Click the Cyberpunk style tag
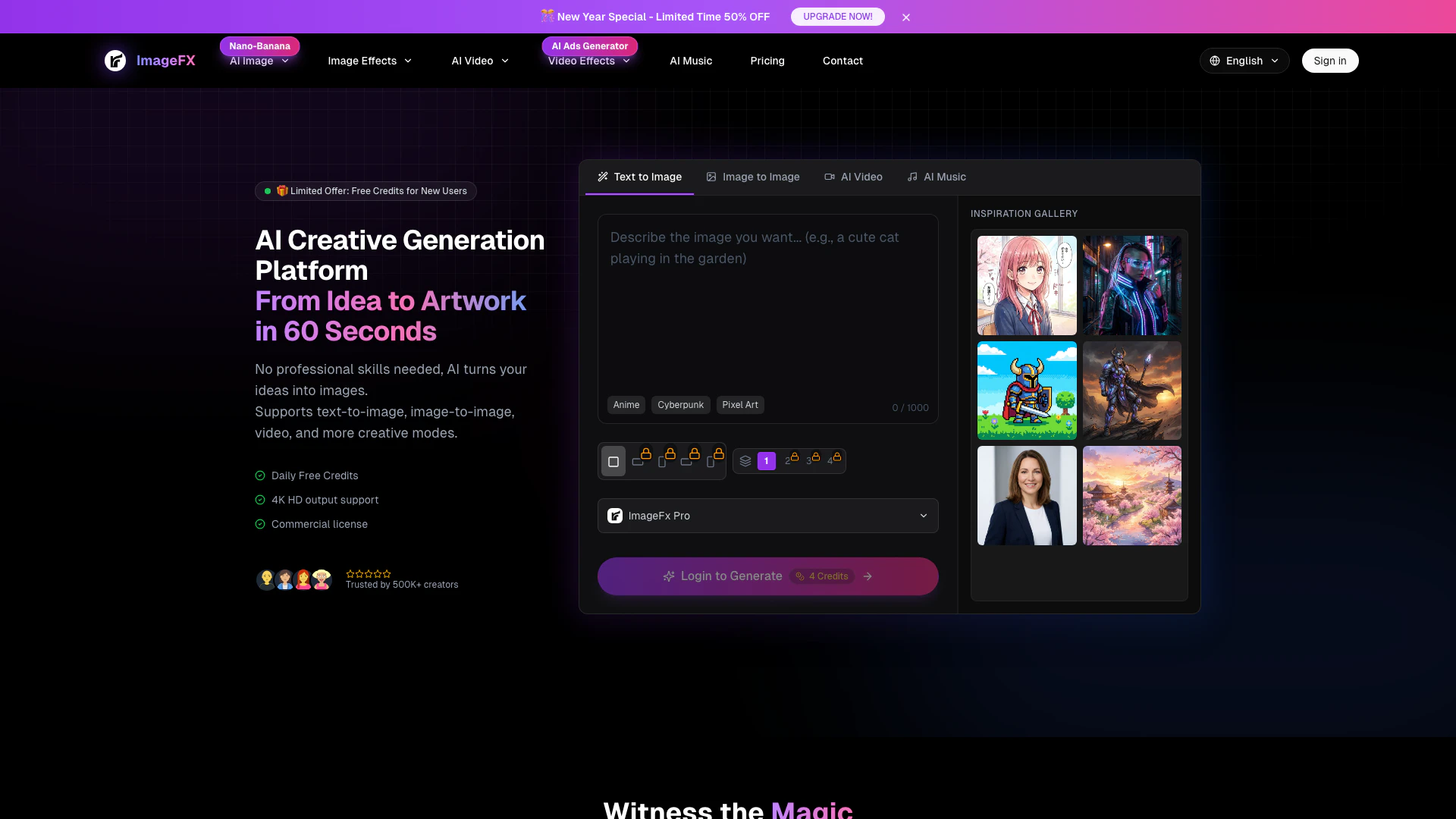This screenshot has width=1456, height=819. tap(680, 405)
